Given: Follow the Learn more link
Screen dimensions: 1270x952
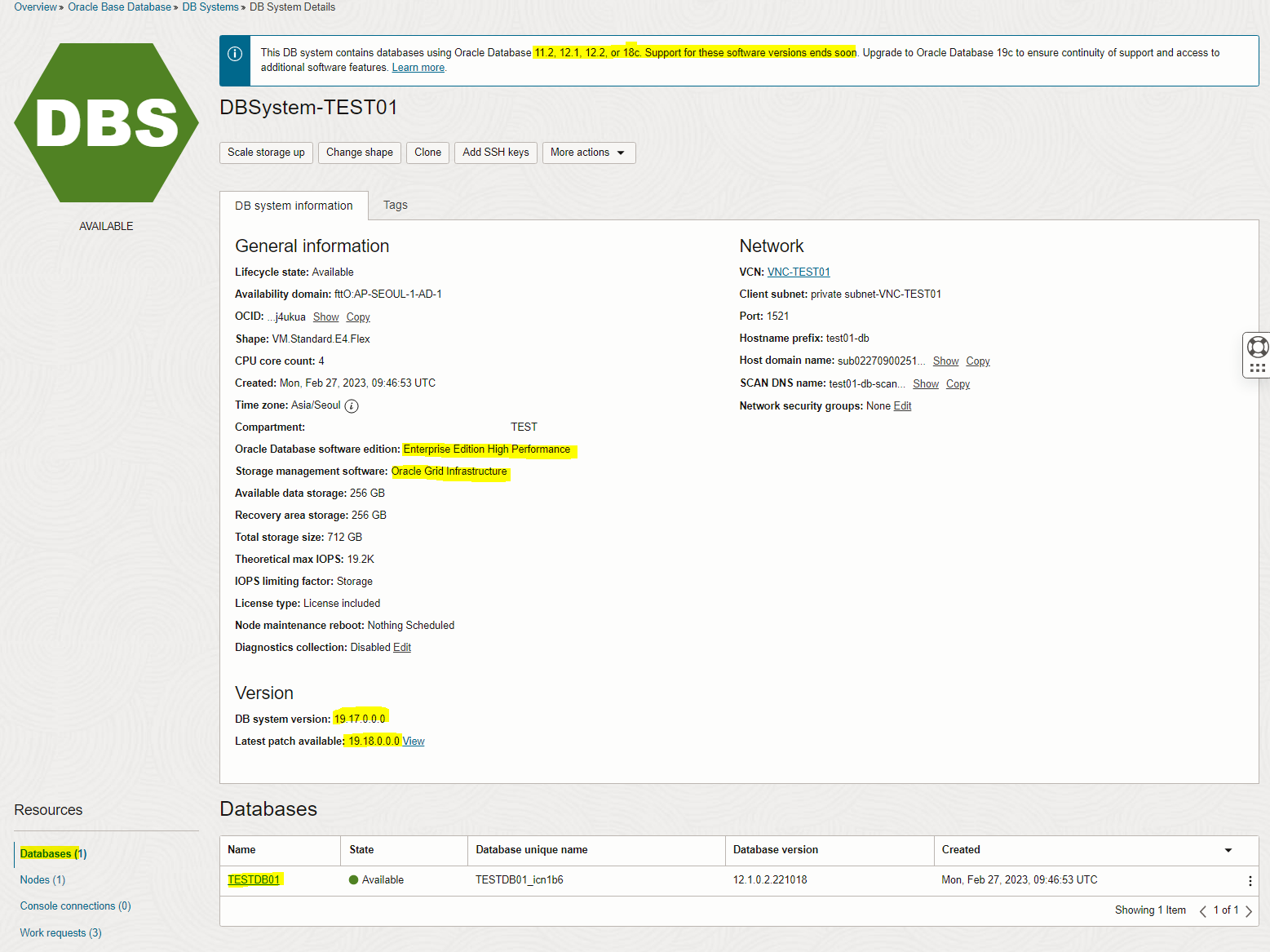Looking at the screenshot, I should click(x=418, y=68).
